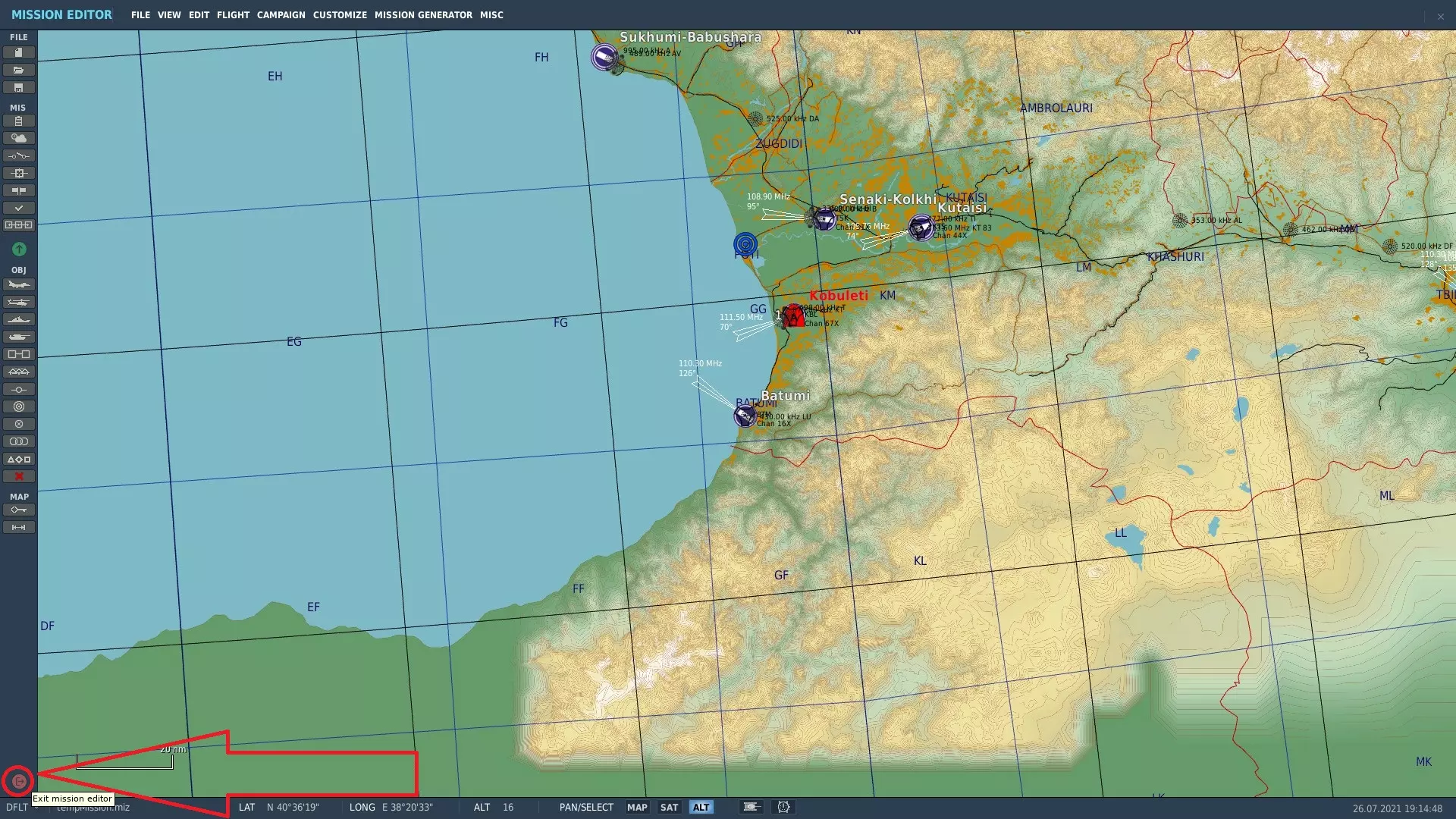Click the new mission file icon
1456x819 pixels.
(19, 52)
